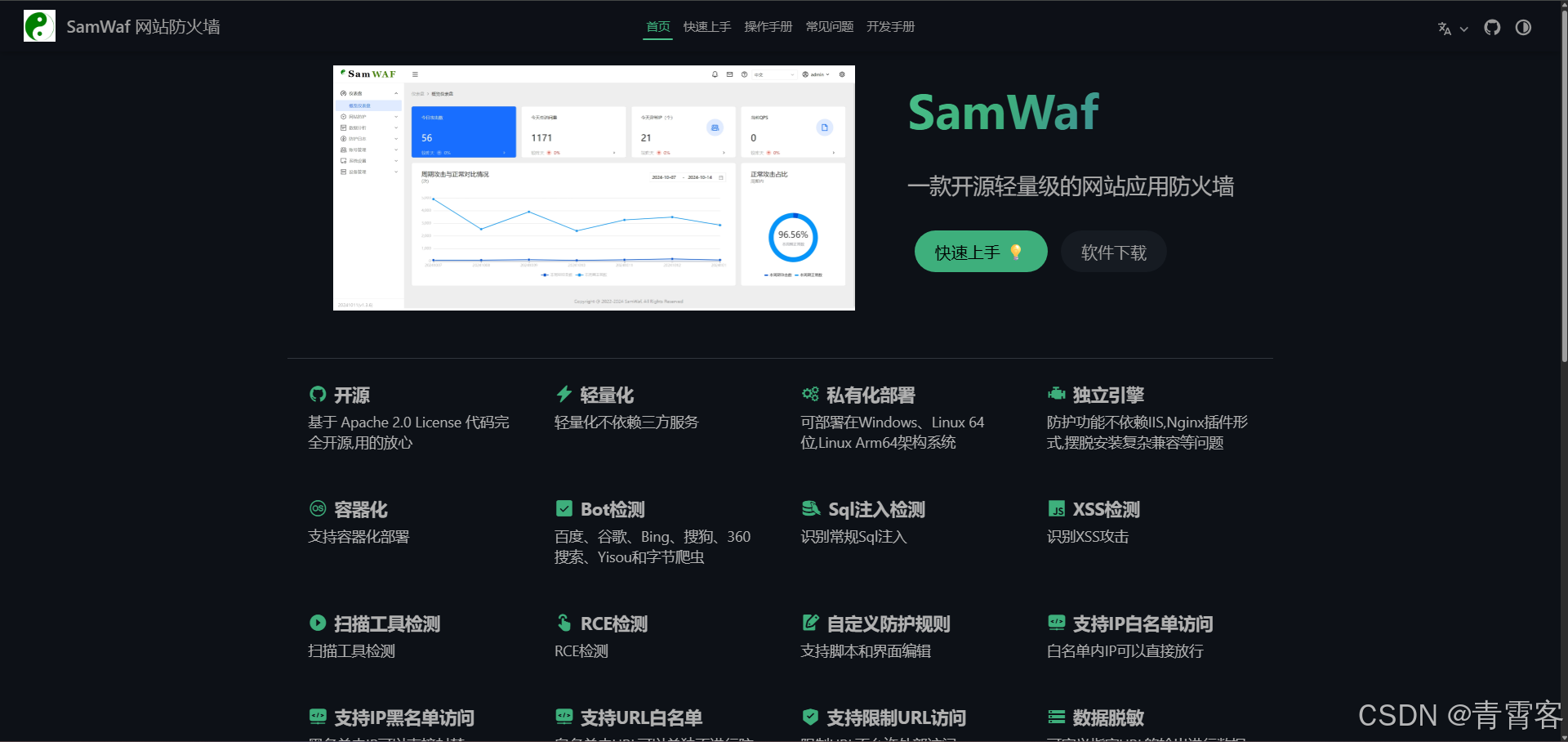The image size is (1568, 742).
Task: Click the code icon beside 支持IP白名单访问
Action: coord(1057,623)
